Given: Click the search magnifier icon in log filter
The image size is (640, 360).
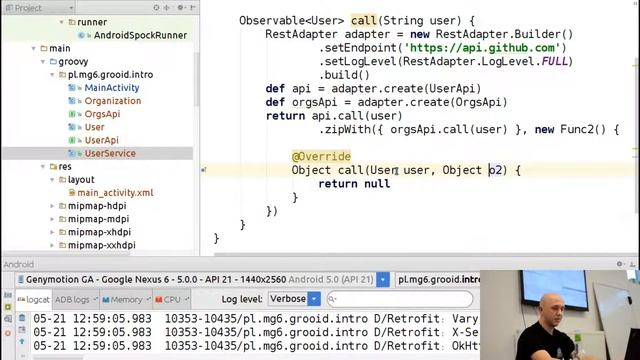Looking at the screenshot, I should 332,299.
